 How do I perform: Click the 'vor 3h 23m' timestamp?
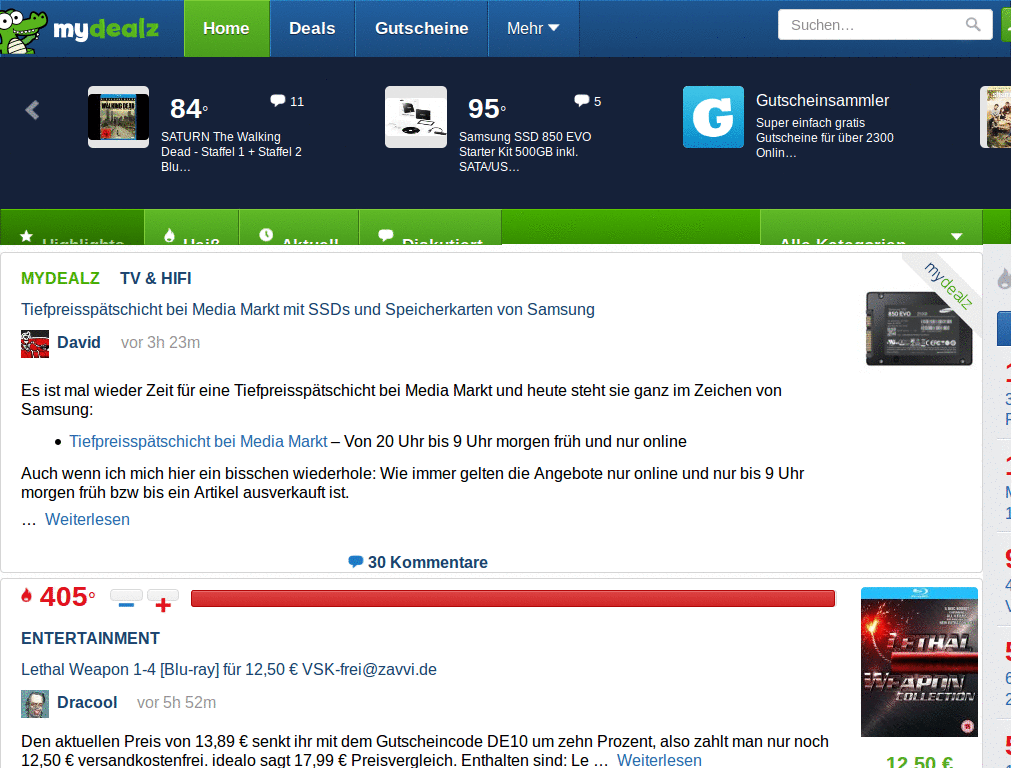click(160, 342)
